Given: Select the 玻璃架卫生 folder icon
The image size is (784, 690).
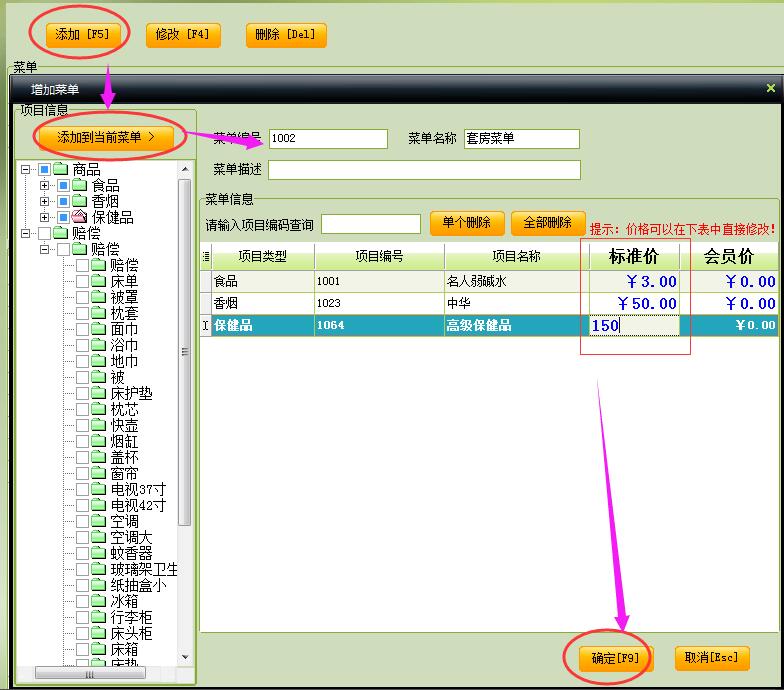Looking at the screenshot, I should click(98, 569).
